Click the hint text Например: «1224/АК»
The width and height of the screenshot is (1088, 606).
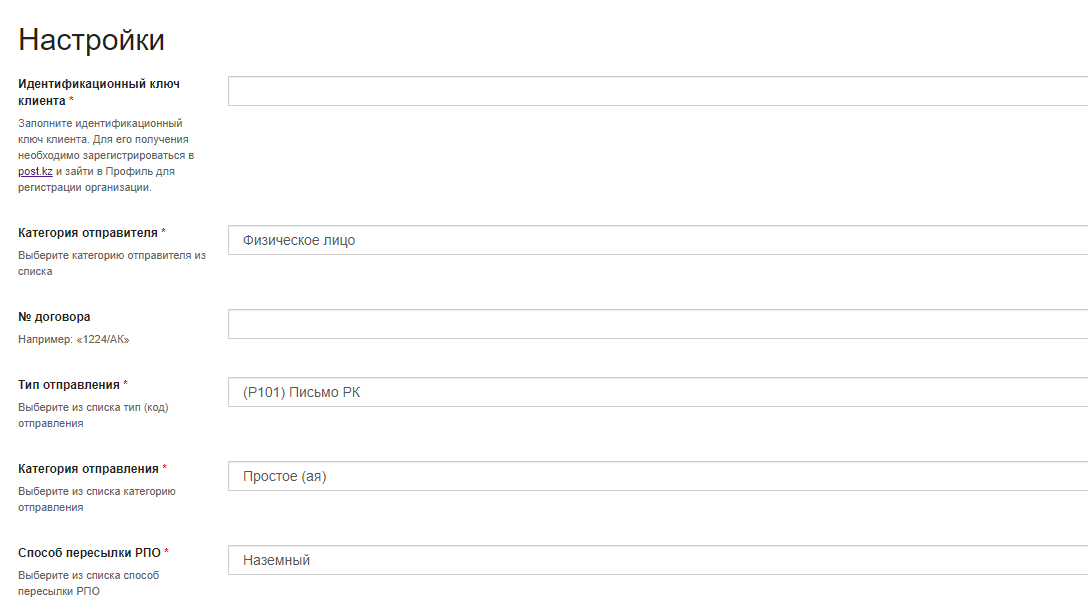click(74, 339)
